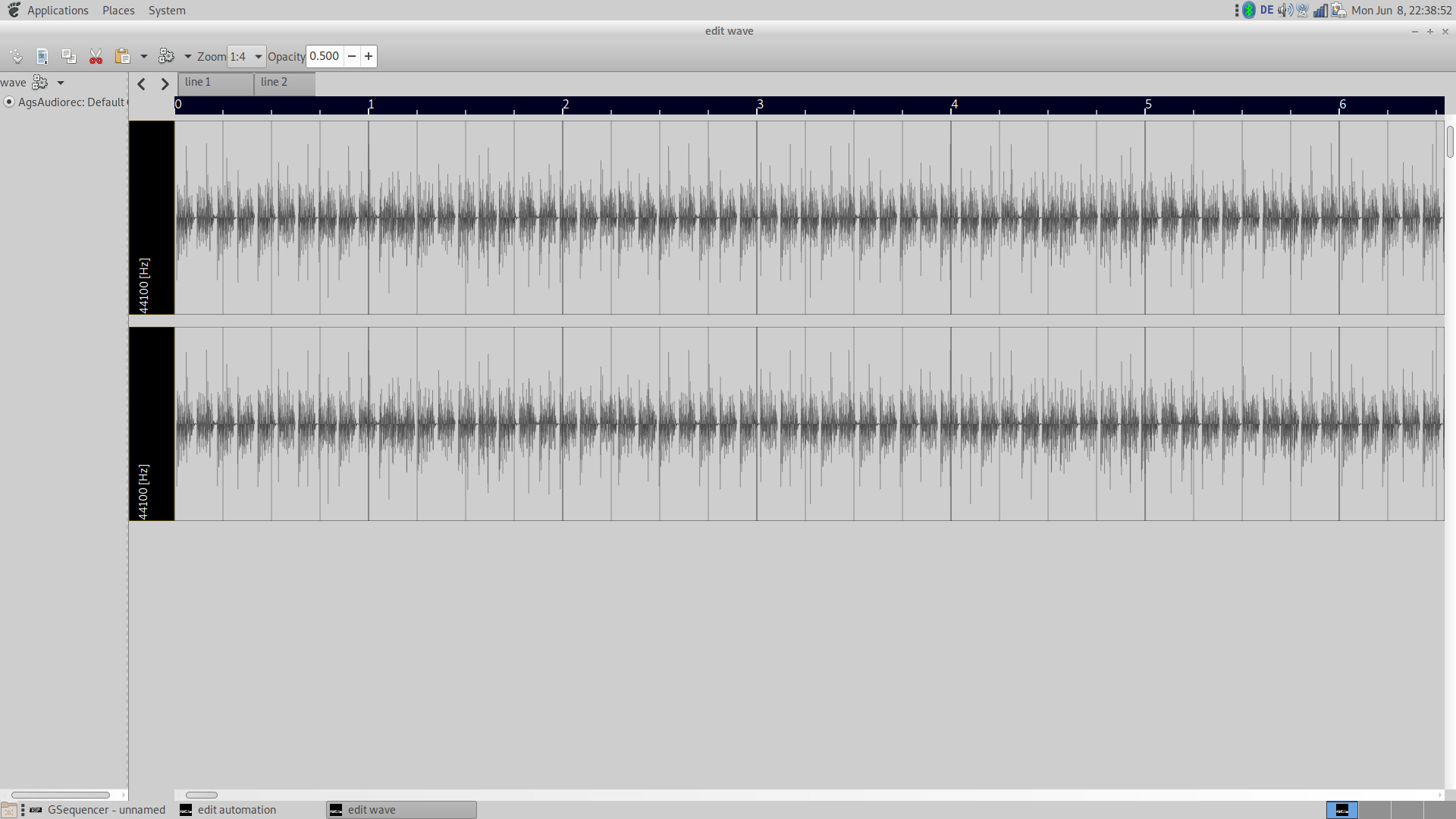Click the volume icon in system tray
This screenshot has width=1456, height=819.
pyautogui.click(x=1284, y=11)
